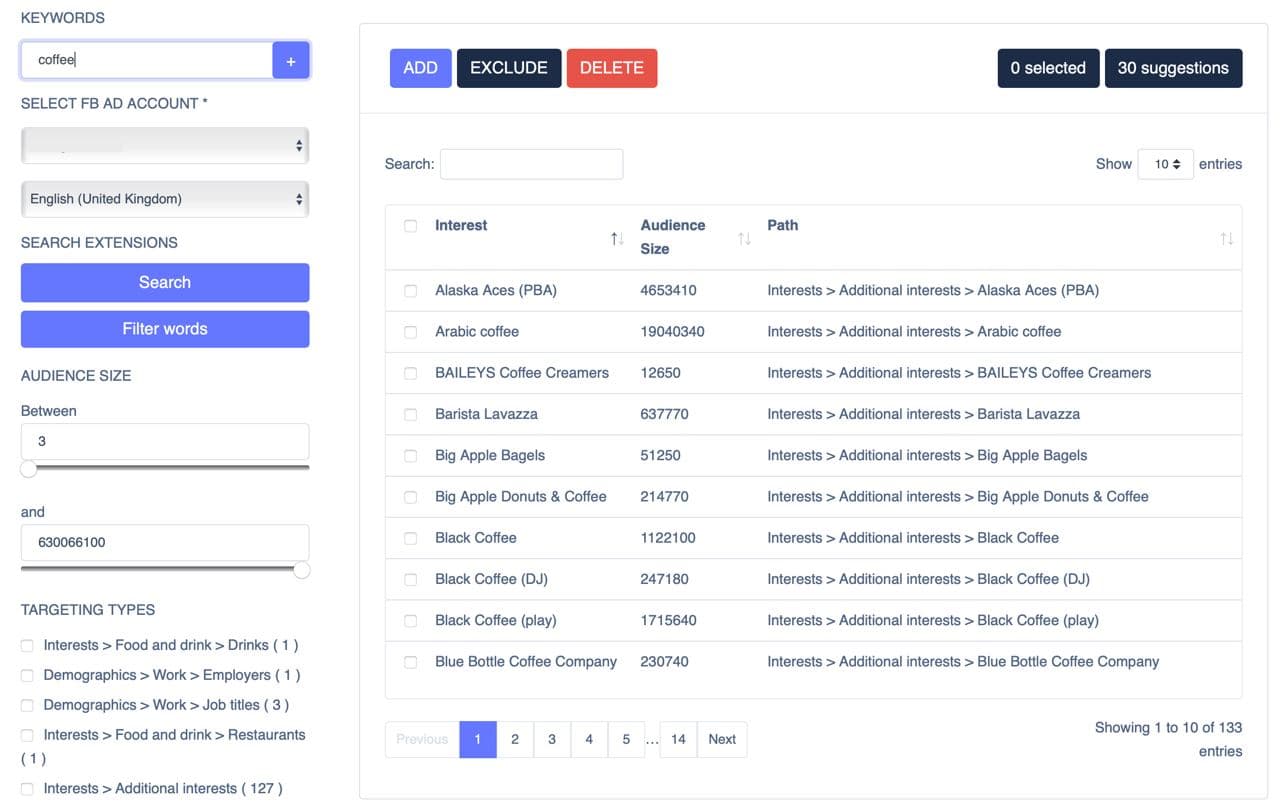Click path text ending in Barista Lavazza
The image size is (1280, 809).
(924, 414)
